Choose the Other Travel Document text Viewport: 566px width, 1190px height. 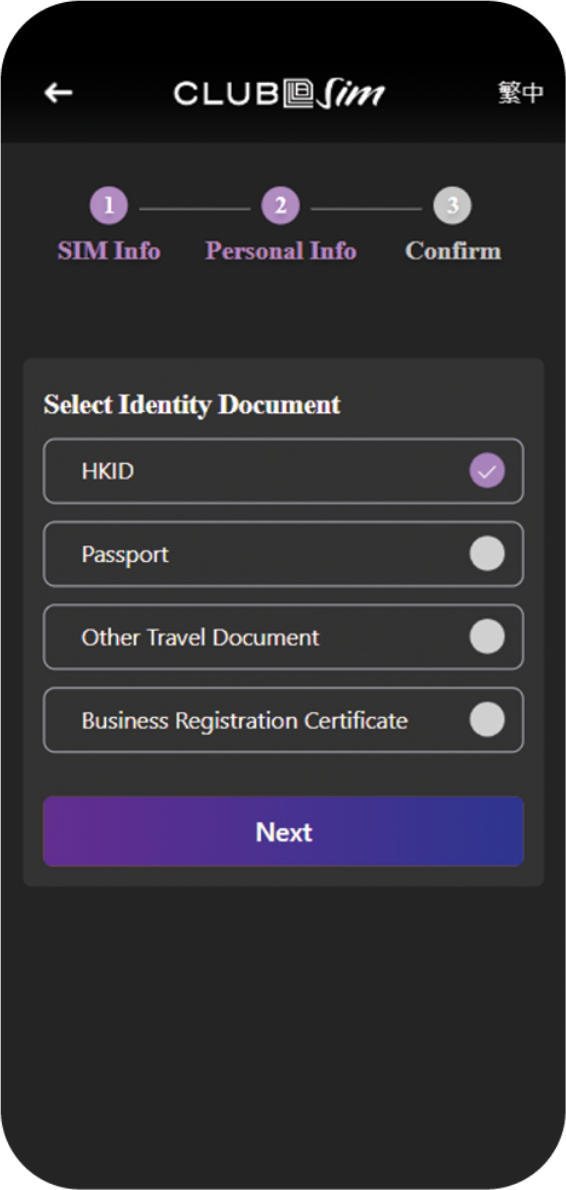(x=200, y=638)
